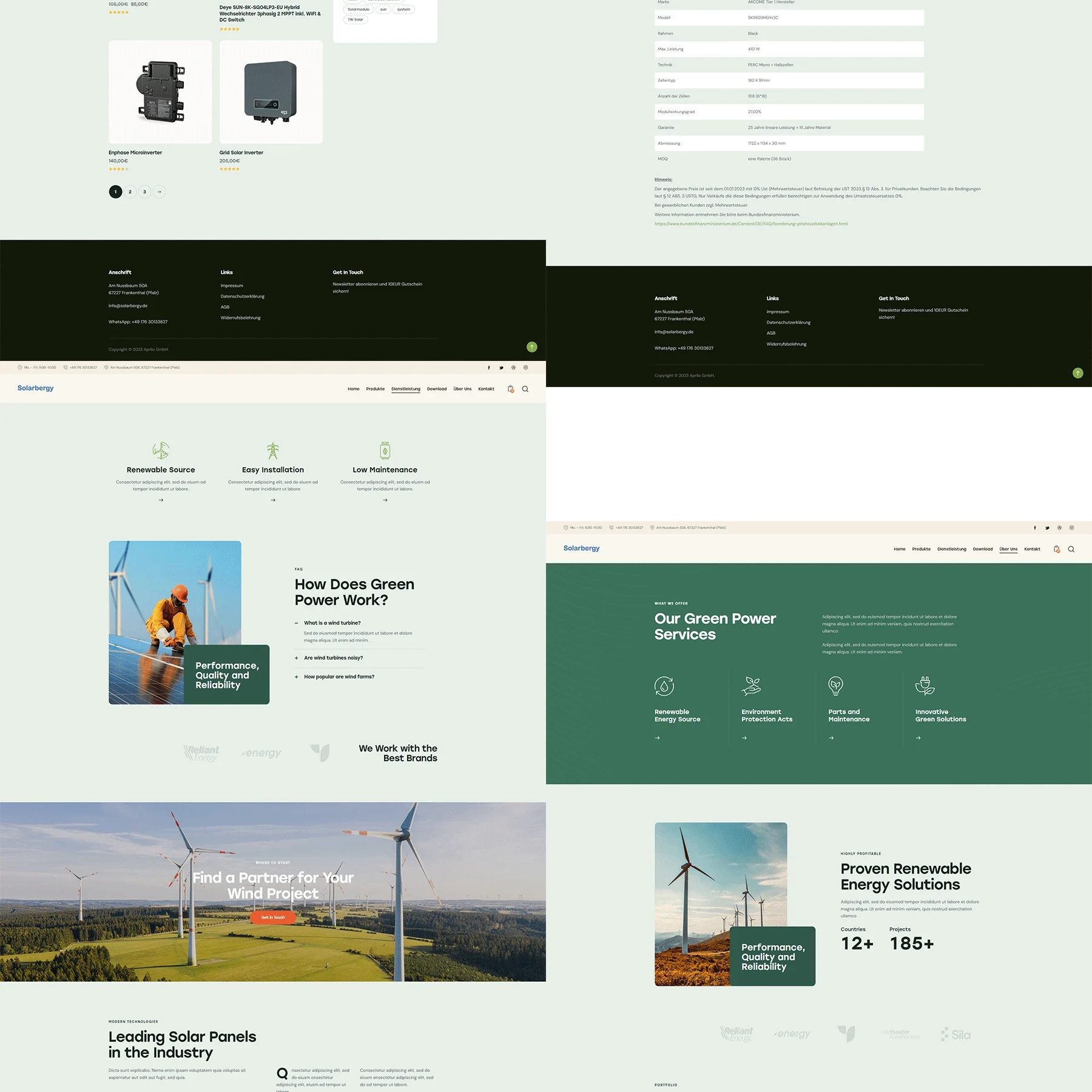1092x1092 pixels.
Task: Click arrow under Easy Installation card
Action: [x=273, y=500]
